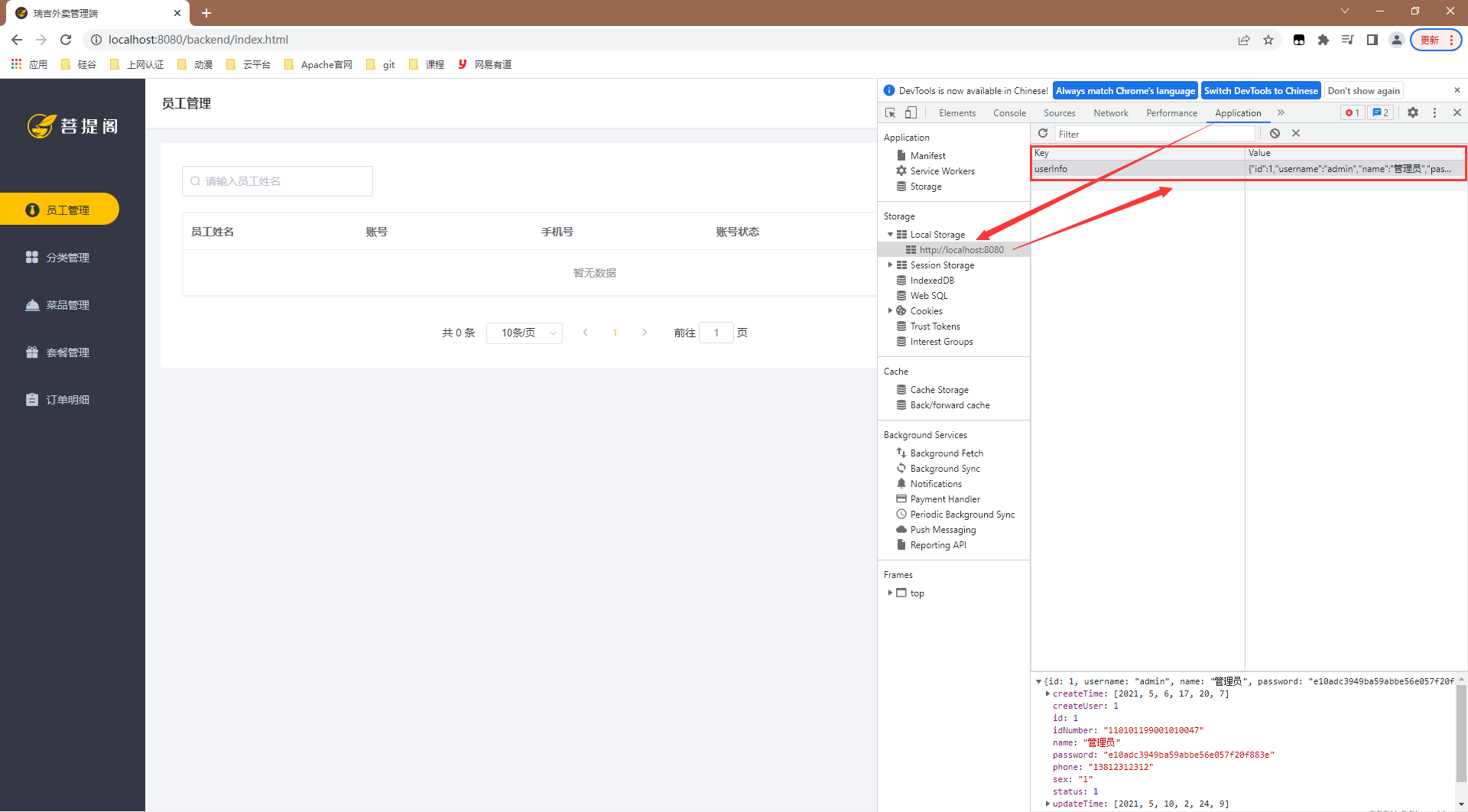The width and height of the screenshot is (1468, 812).
Task: Switch to the Network tab
Action: [1110, 112]
